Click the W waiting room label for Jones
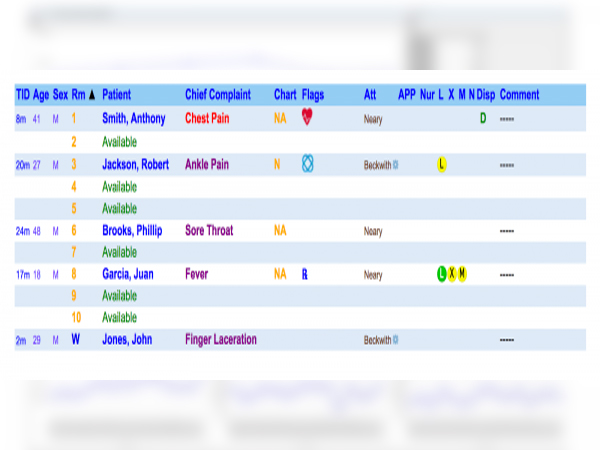 click(76, 339)
